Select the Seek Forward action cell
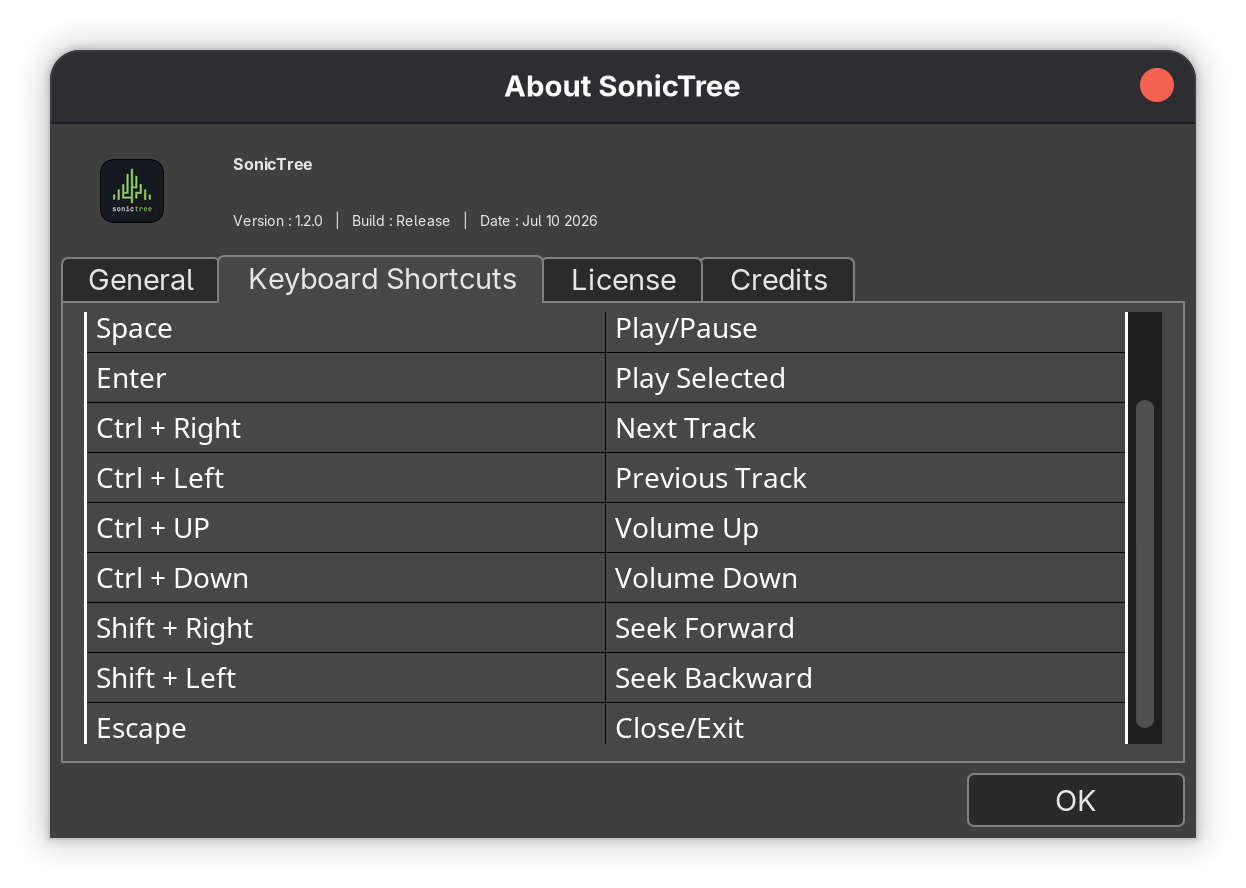 [866, 628]
